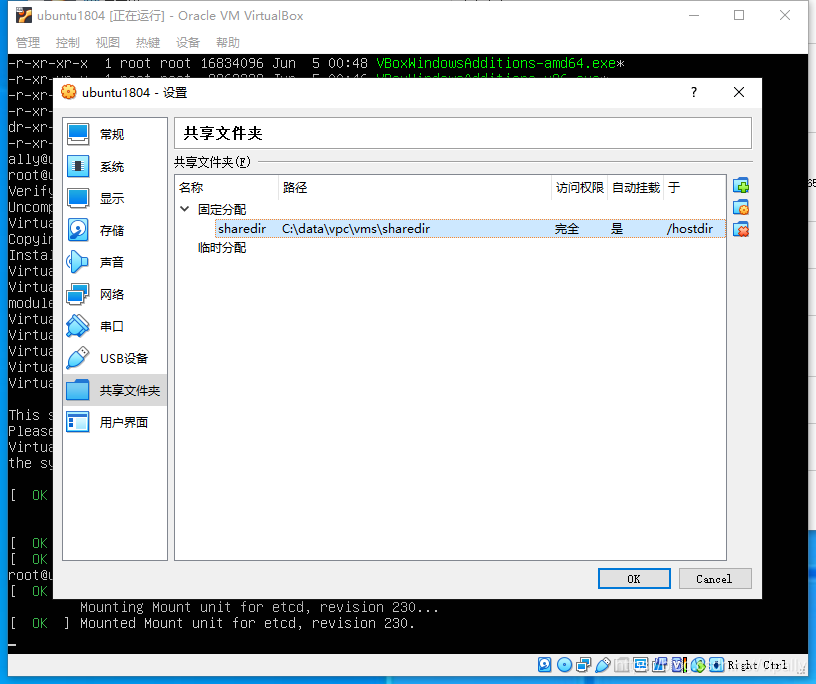This screenshot has height=684, width=816.
Task: Open the 热键 menu
Action: [148, 42]
